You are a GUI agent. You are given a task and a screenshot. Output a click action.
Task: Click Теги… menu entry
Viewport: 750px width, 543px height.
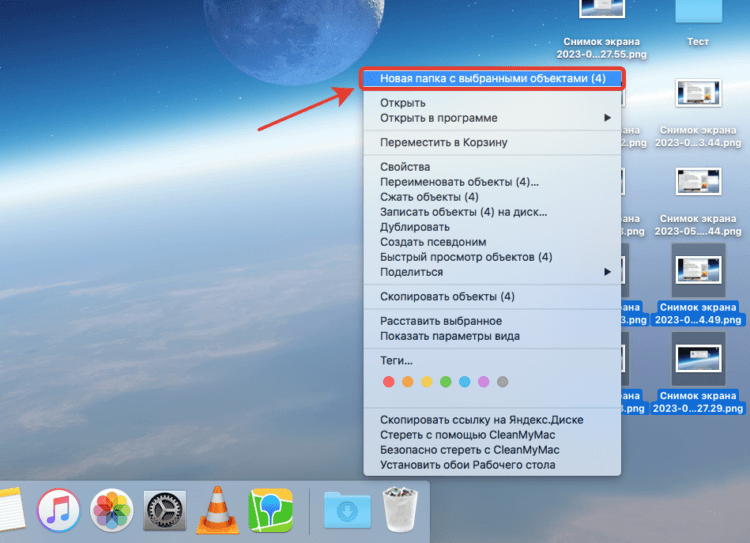(x=493, y=360)
